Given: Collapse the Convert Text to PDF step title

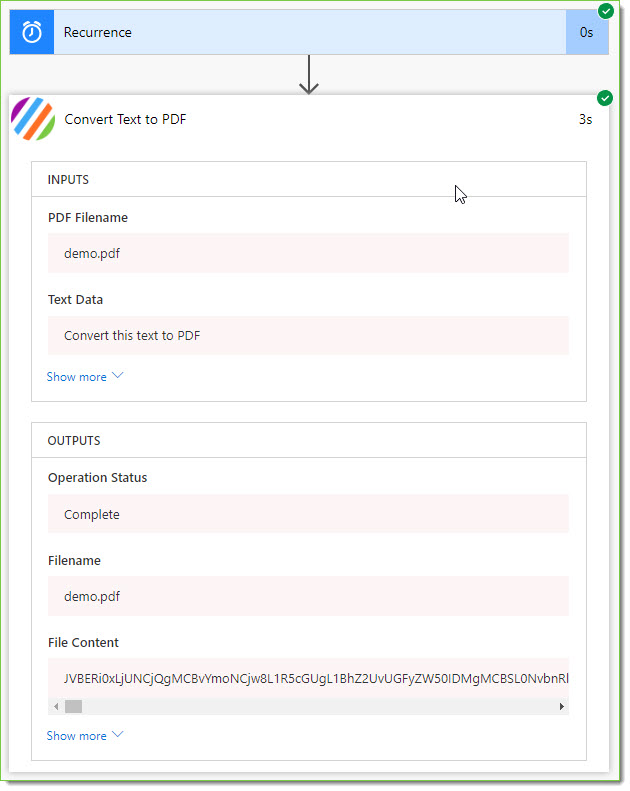Looking at the screenshot, I should point(125,120).
